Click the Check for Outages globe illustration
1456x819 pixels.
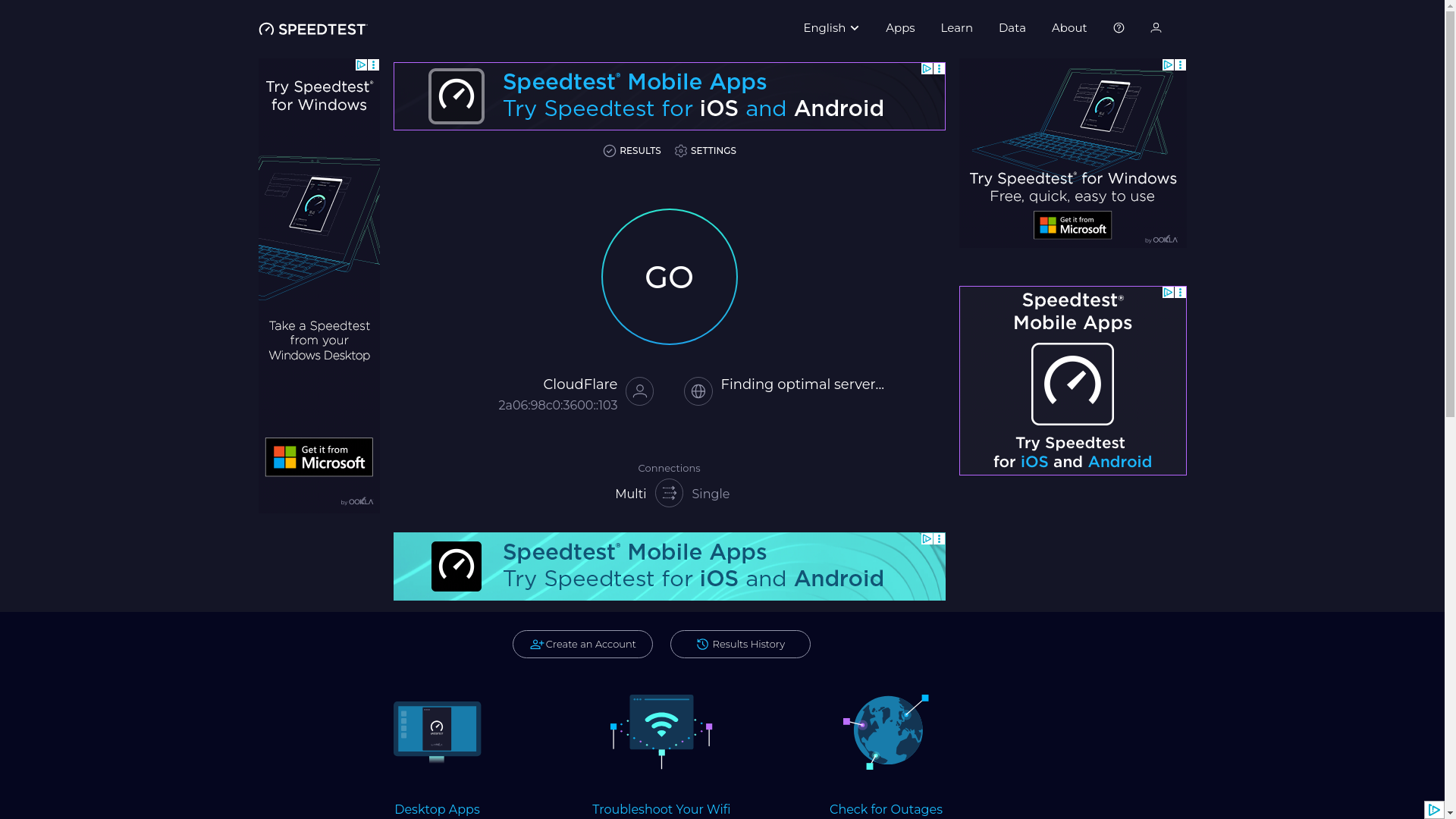[886, 731]
